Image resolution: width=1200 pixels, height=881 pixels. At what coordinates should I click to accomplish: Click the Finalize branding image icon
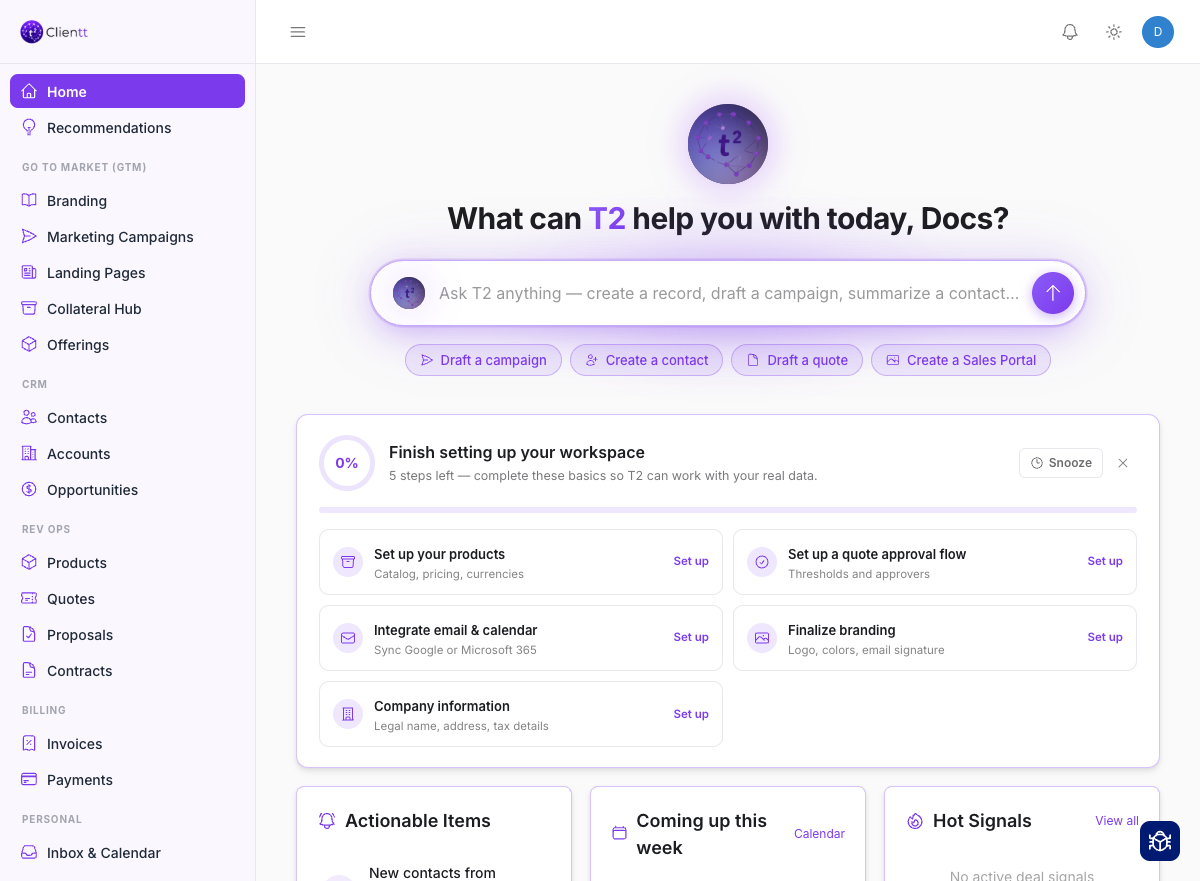point(762,638)
